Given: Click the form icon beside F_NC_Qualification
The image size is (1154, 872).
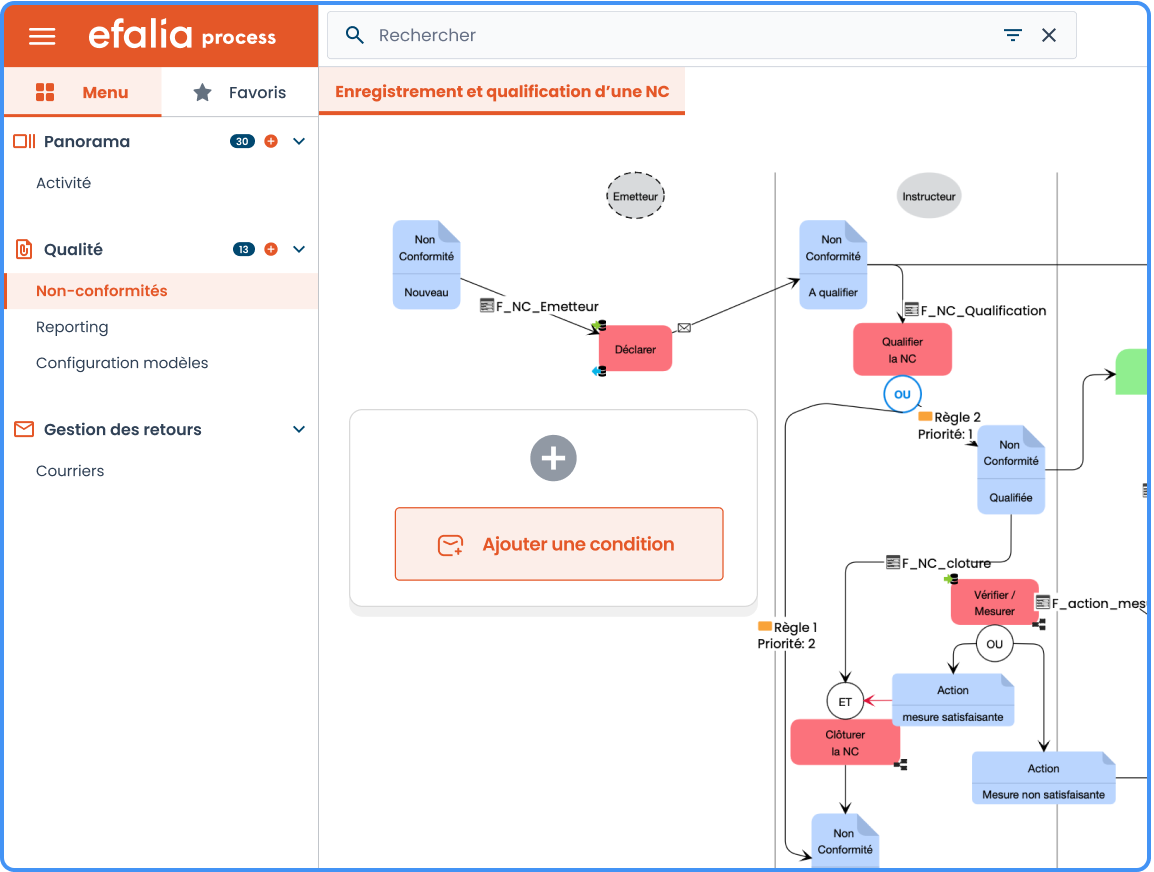Looking at the screenshot, I should point(911,309).
